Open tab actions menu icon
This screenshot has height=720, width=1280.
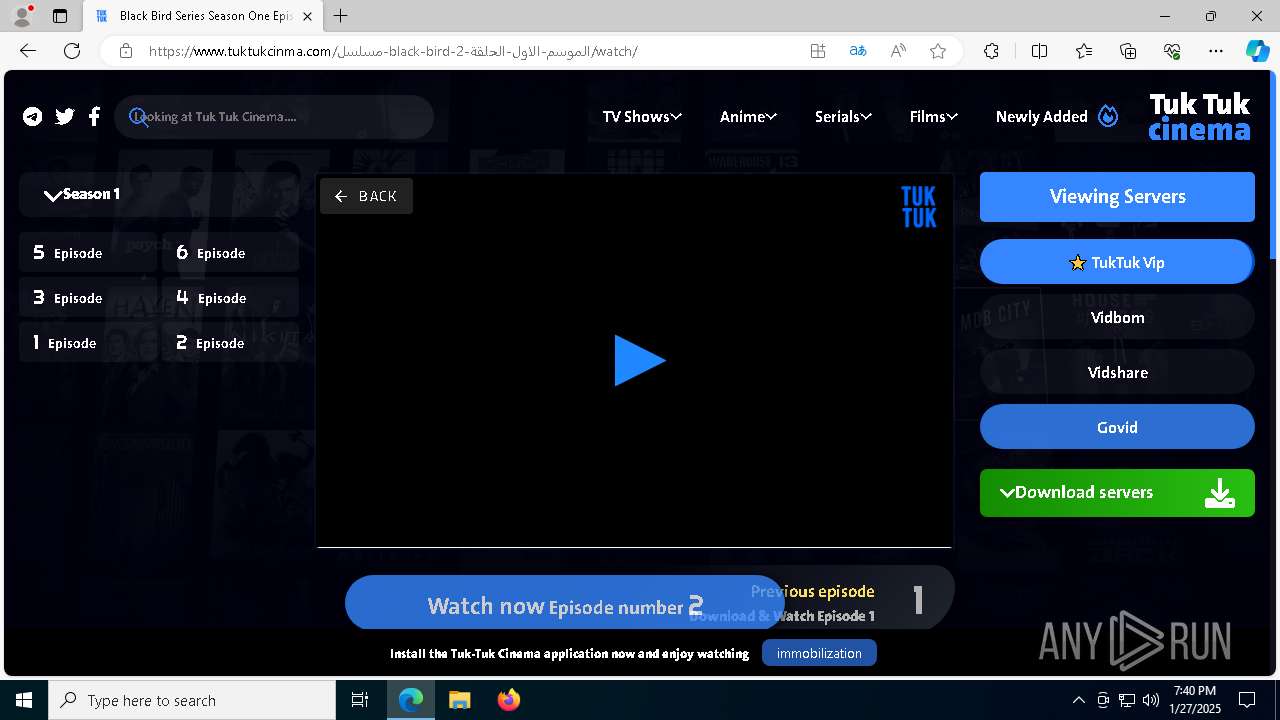pos(60,16)
